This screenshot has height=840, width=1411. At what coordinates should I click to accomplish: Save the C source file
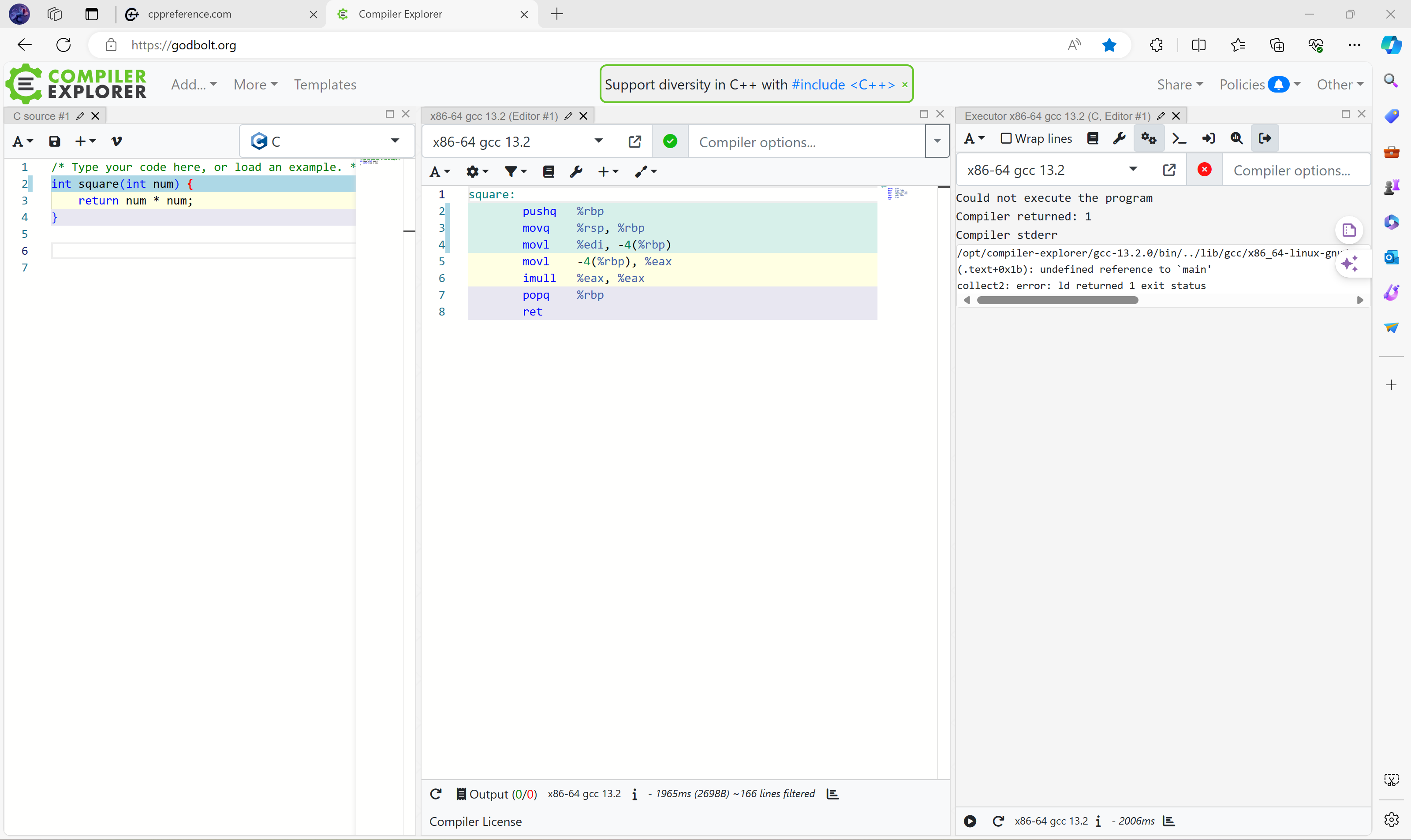[54, 141]
